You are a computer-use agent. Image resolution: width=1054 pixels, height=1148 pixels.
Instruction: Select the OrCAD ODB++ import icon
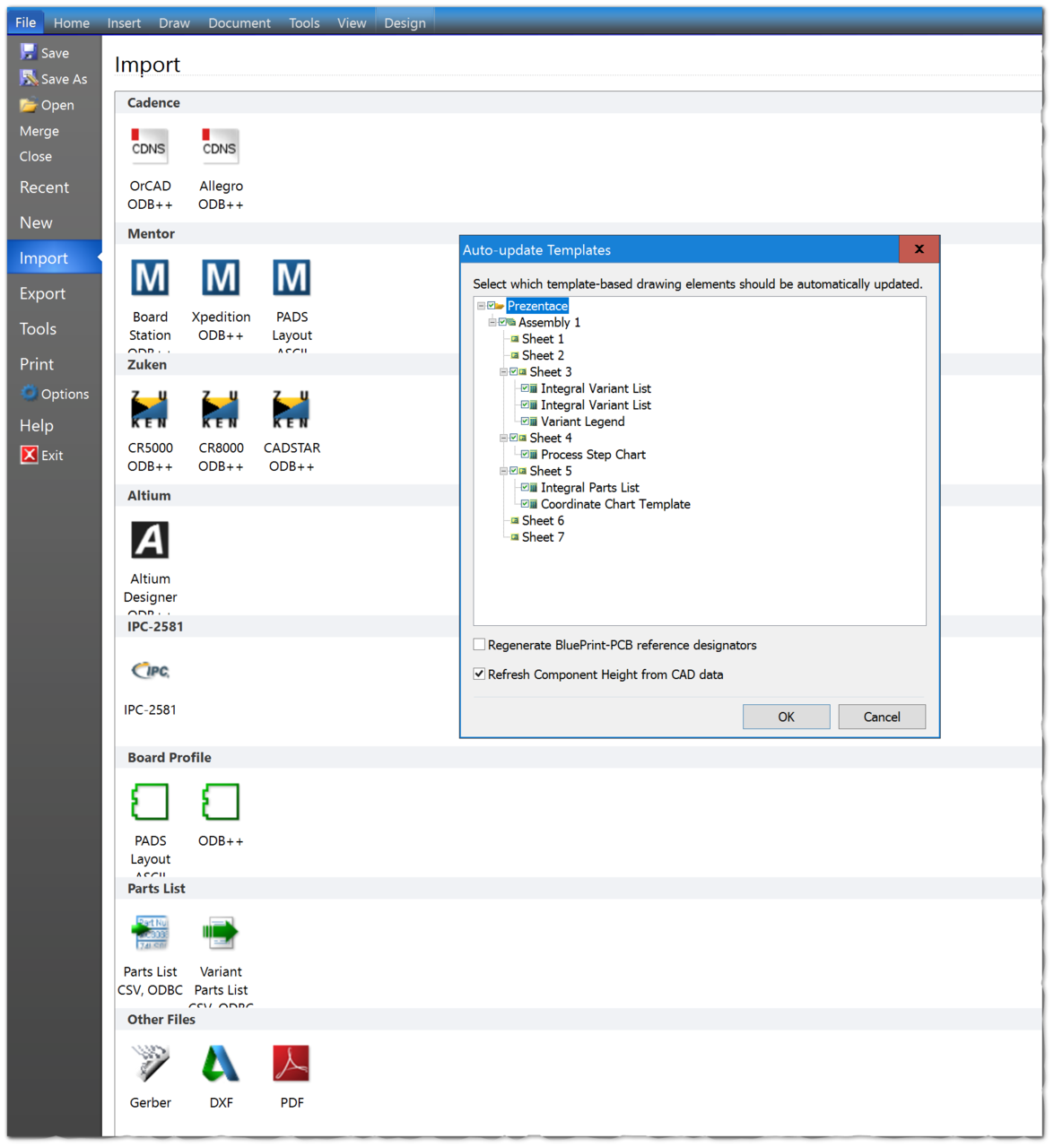[x=150, y=149]
